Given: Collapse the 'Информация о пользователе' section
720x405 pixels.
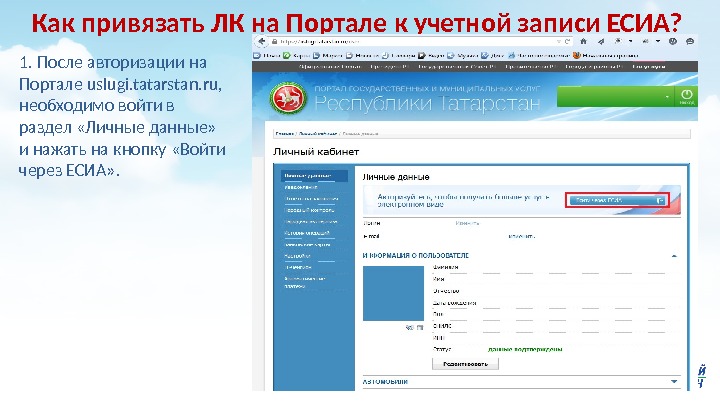Looking at the screenshot, I should tap(674, 256).
